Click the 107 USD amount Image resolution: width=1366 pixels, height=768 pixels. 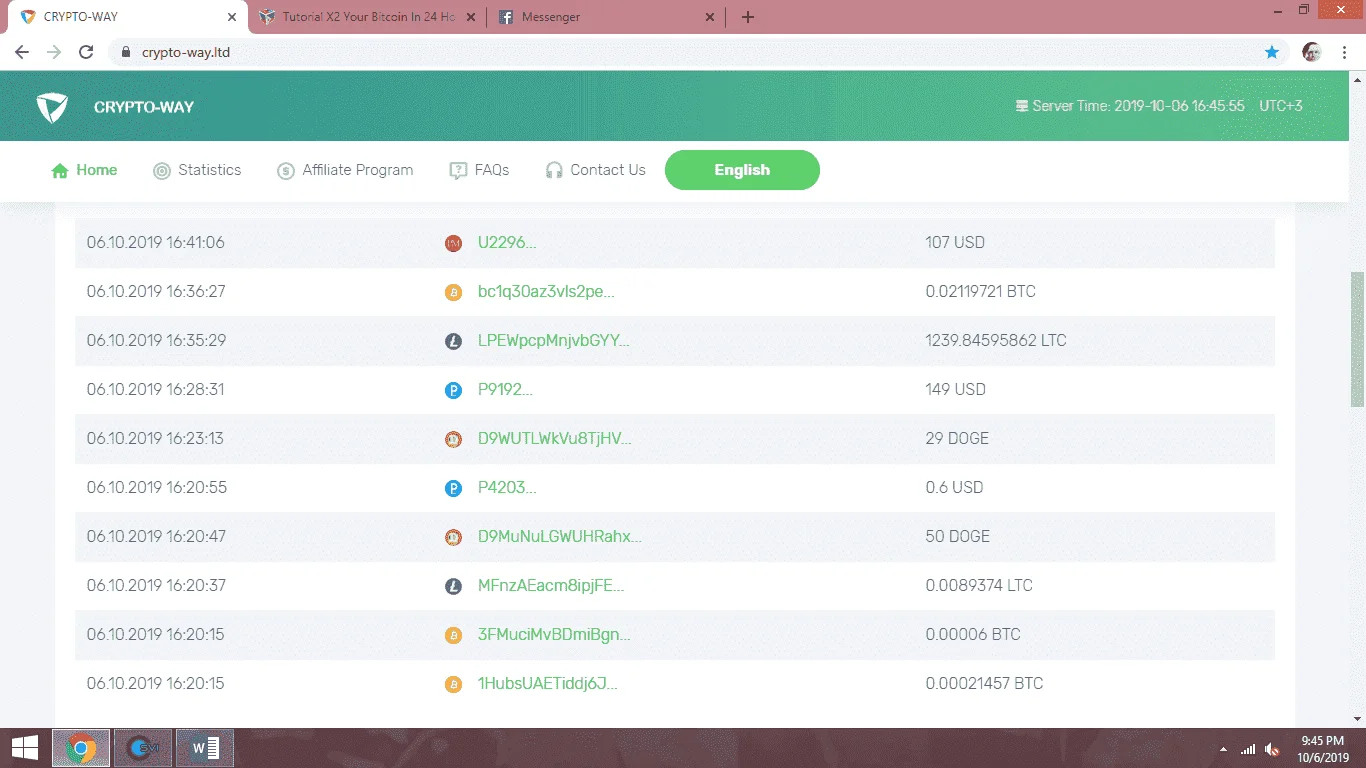tap(955, 243)
